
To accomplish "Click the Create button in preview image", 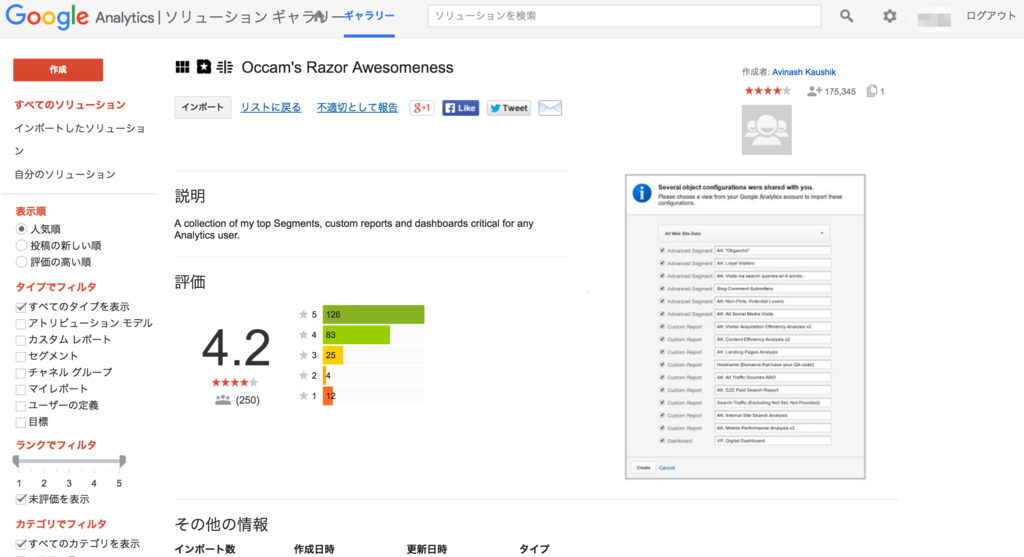I will click(x=643, y=468).
